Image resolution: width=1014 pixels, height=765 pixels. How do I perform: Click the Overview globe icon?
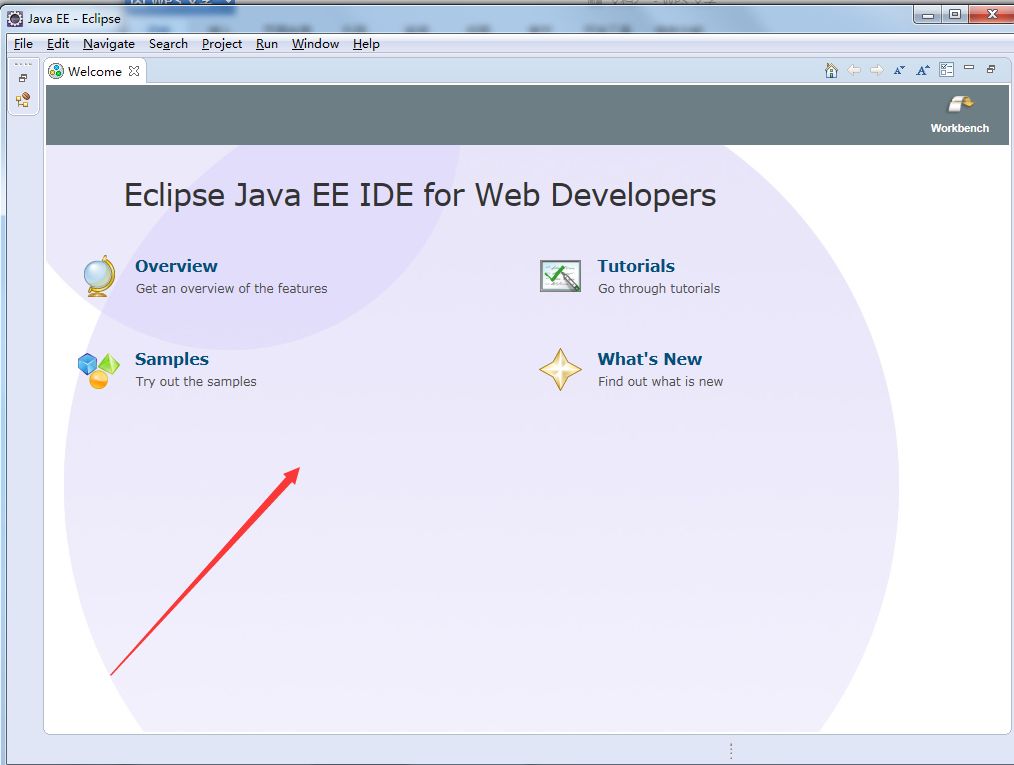click(x=98, y=275)
